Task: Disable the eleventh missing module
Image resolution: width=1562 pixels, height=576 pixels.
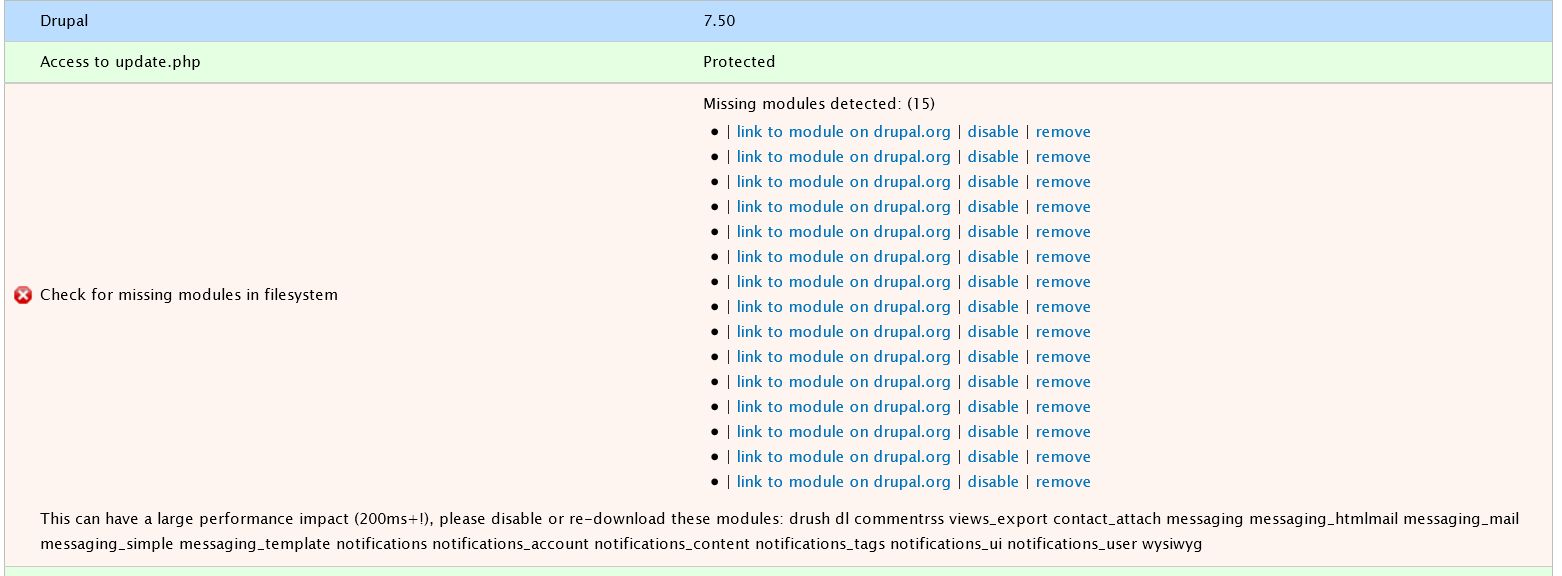Action: tap(993, 381)
